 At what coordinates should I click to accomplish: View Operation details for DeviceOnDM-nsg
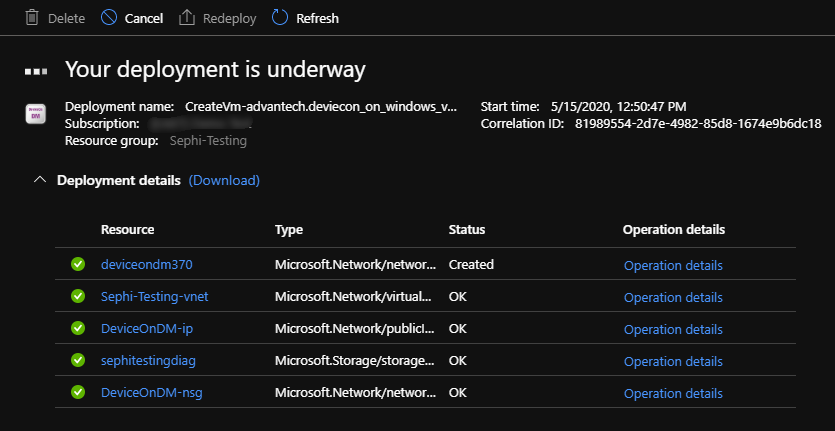672,393
